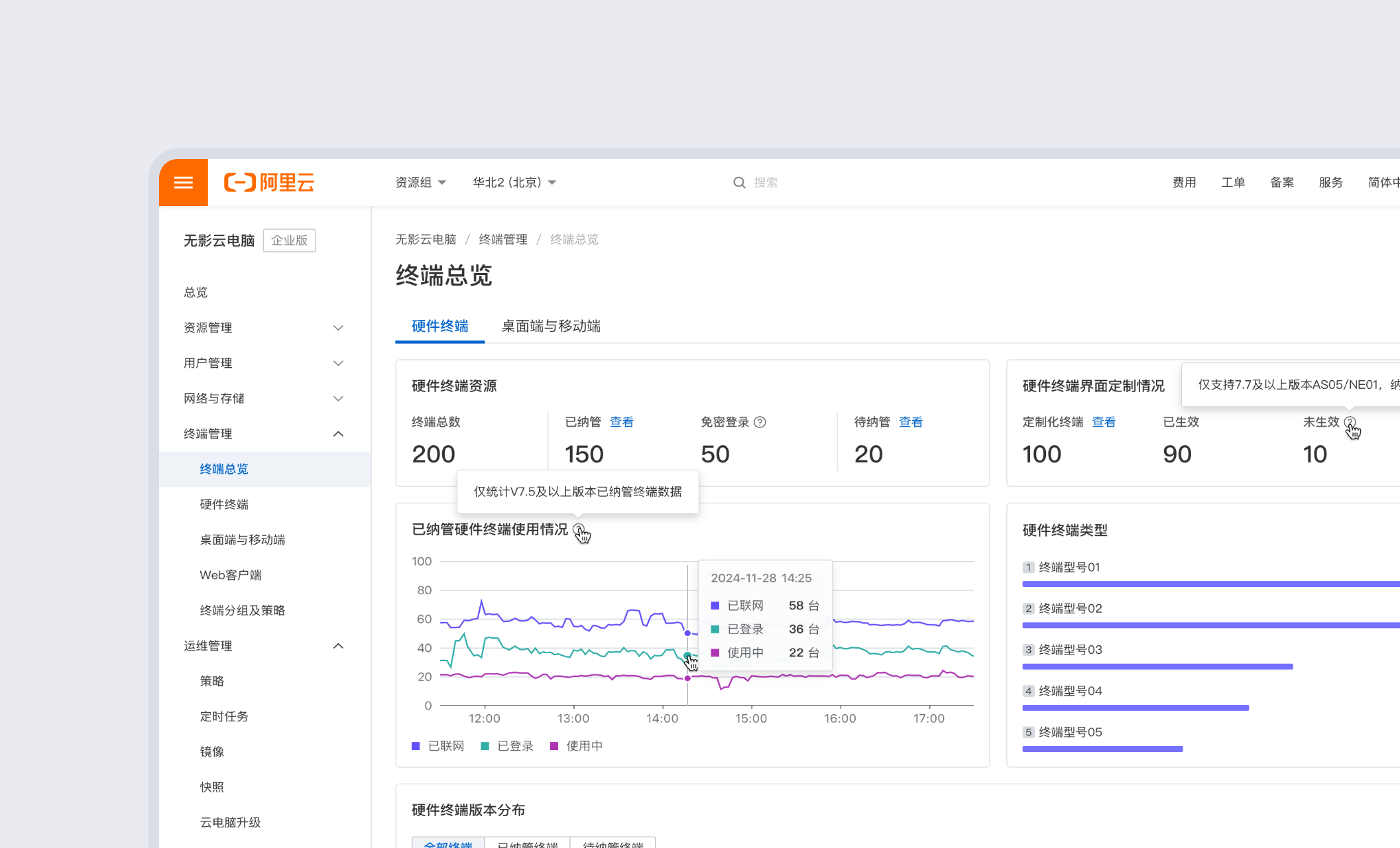
Task: Click the Alibaba Cloud logo
Action: pos(269,182)
